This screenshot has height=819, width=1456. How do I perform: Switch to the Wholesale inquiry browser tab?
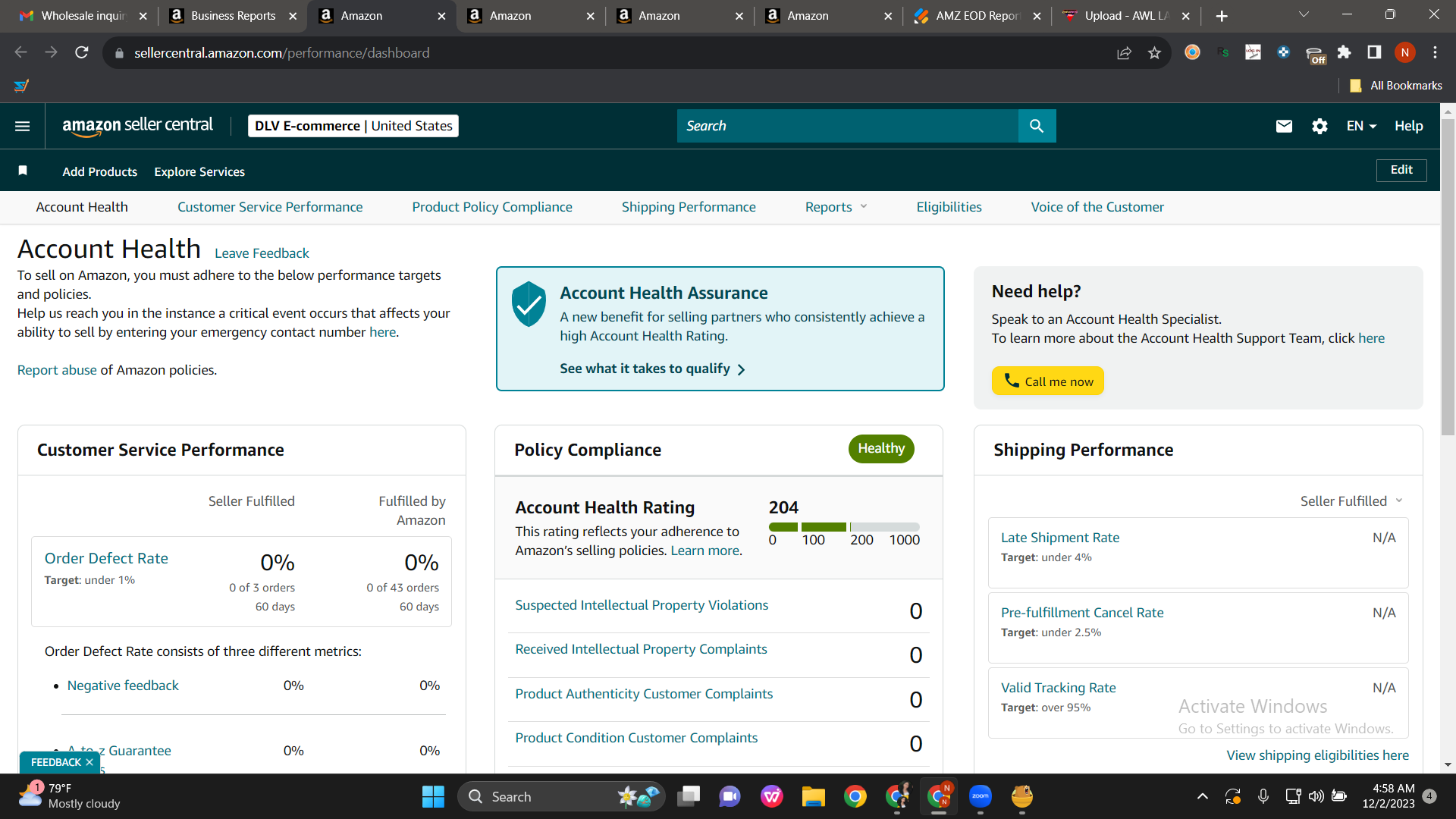pyautogui.click(x=82, y=16)
